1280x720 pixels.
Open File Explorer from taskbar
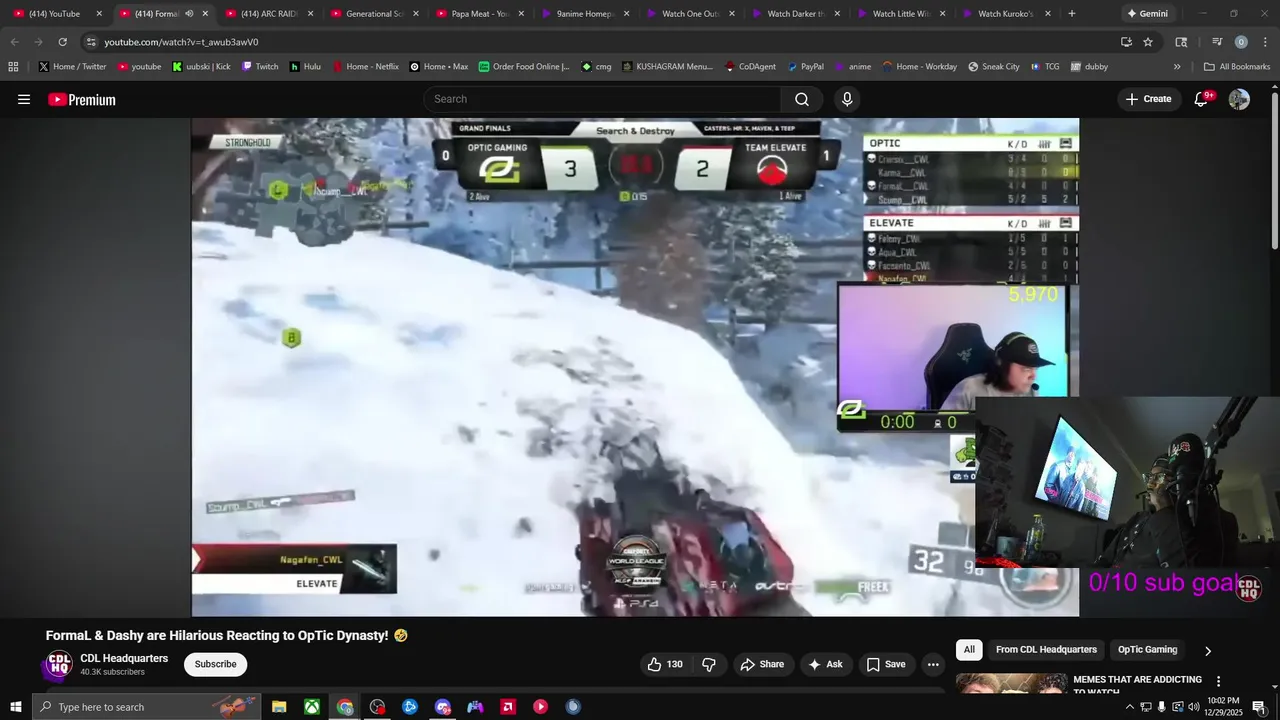pyautogui.click(x=279, y=707)
